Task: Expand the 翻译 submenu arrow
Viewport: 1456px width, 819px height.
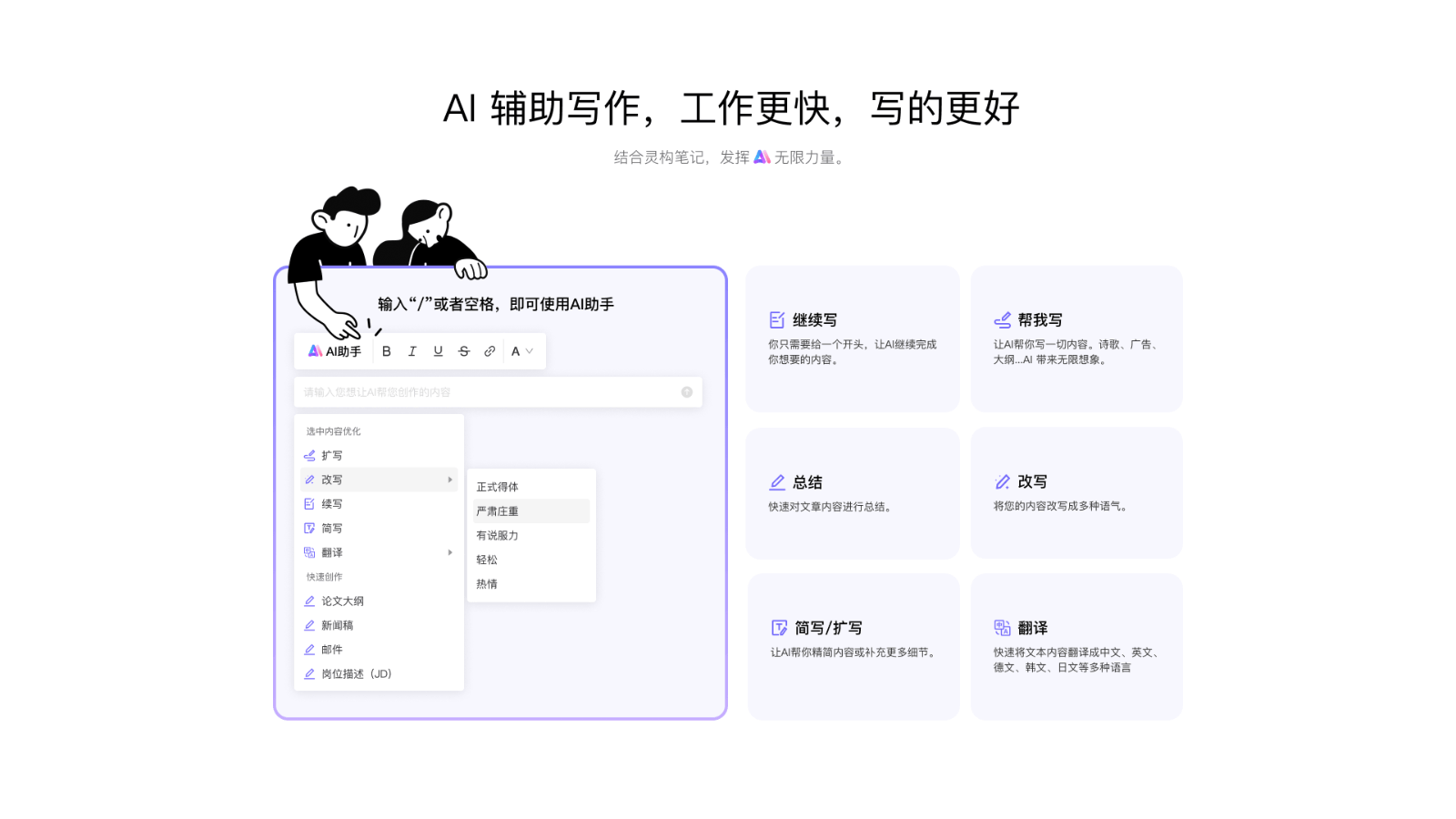Action: (x=450, y=552)
